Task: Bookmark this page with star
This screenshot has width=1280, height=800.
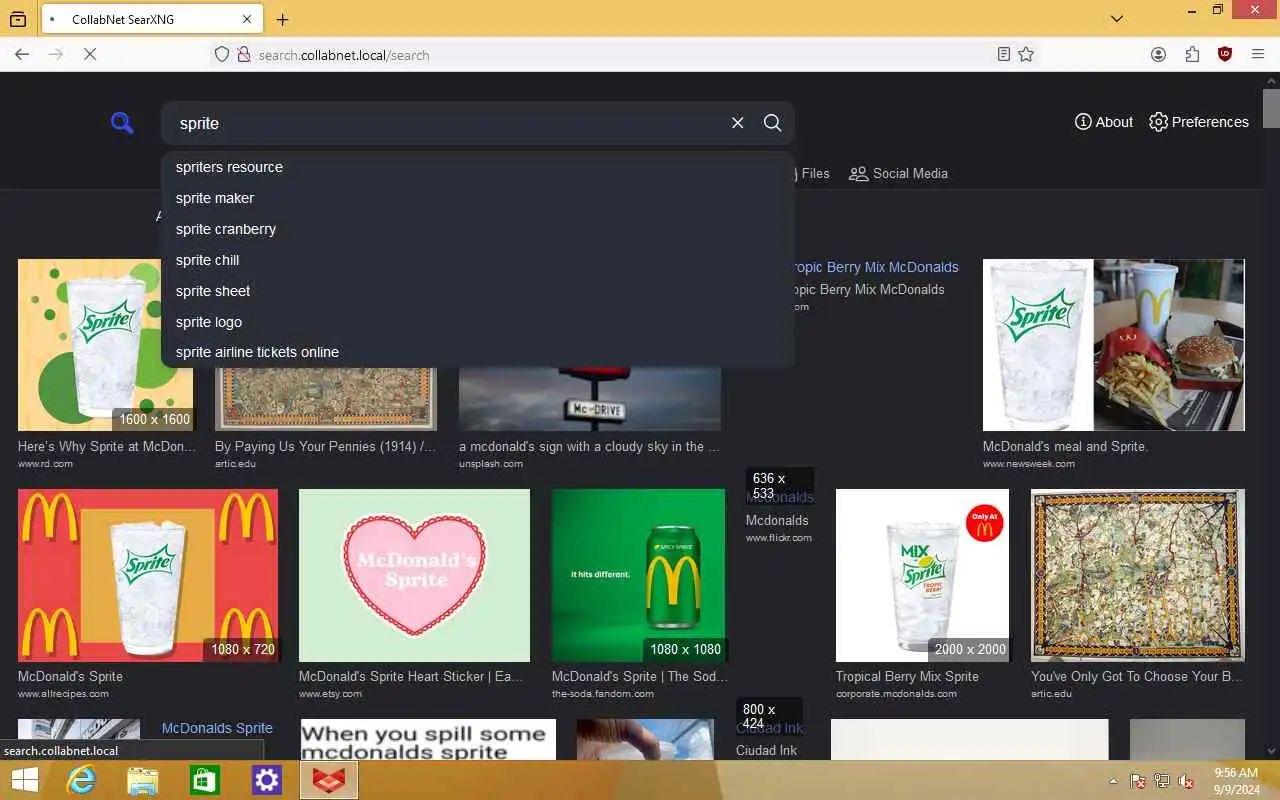Action: 1026,55
